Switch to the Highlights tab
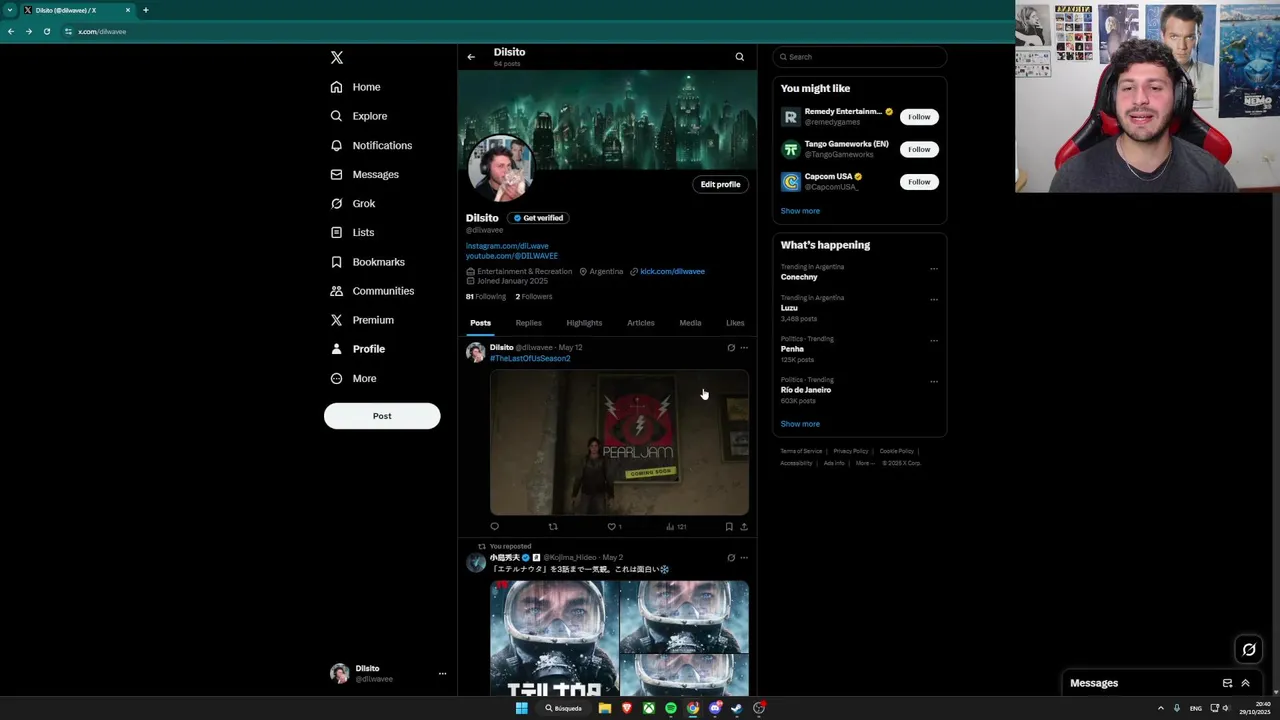 [584, 323]
